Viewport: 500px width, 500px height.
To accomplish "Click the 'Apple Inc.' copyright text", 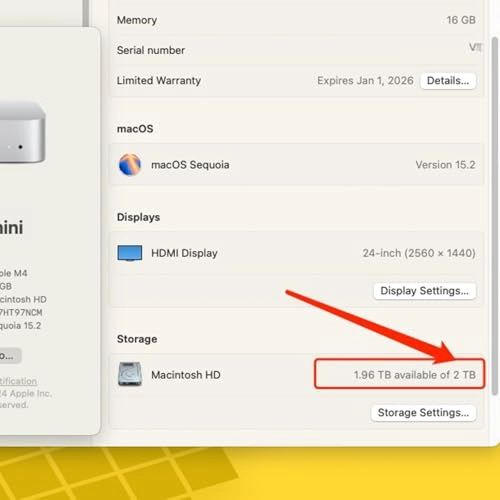I will pyautogui.click(x=31, y=394).
